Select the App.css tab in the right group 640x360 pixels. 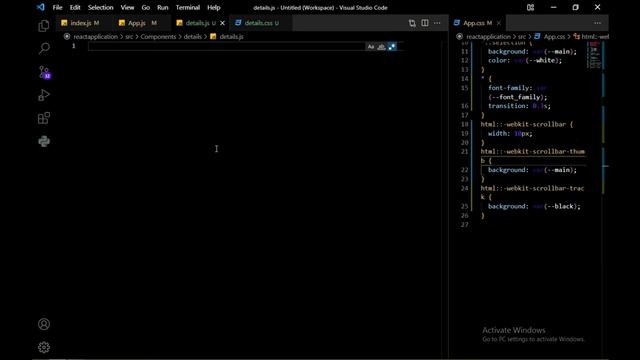point(477,23)
